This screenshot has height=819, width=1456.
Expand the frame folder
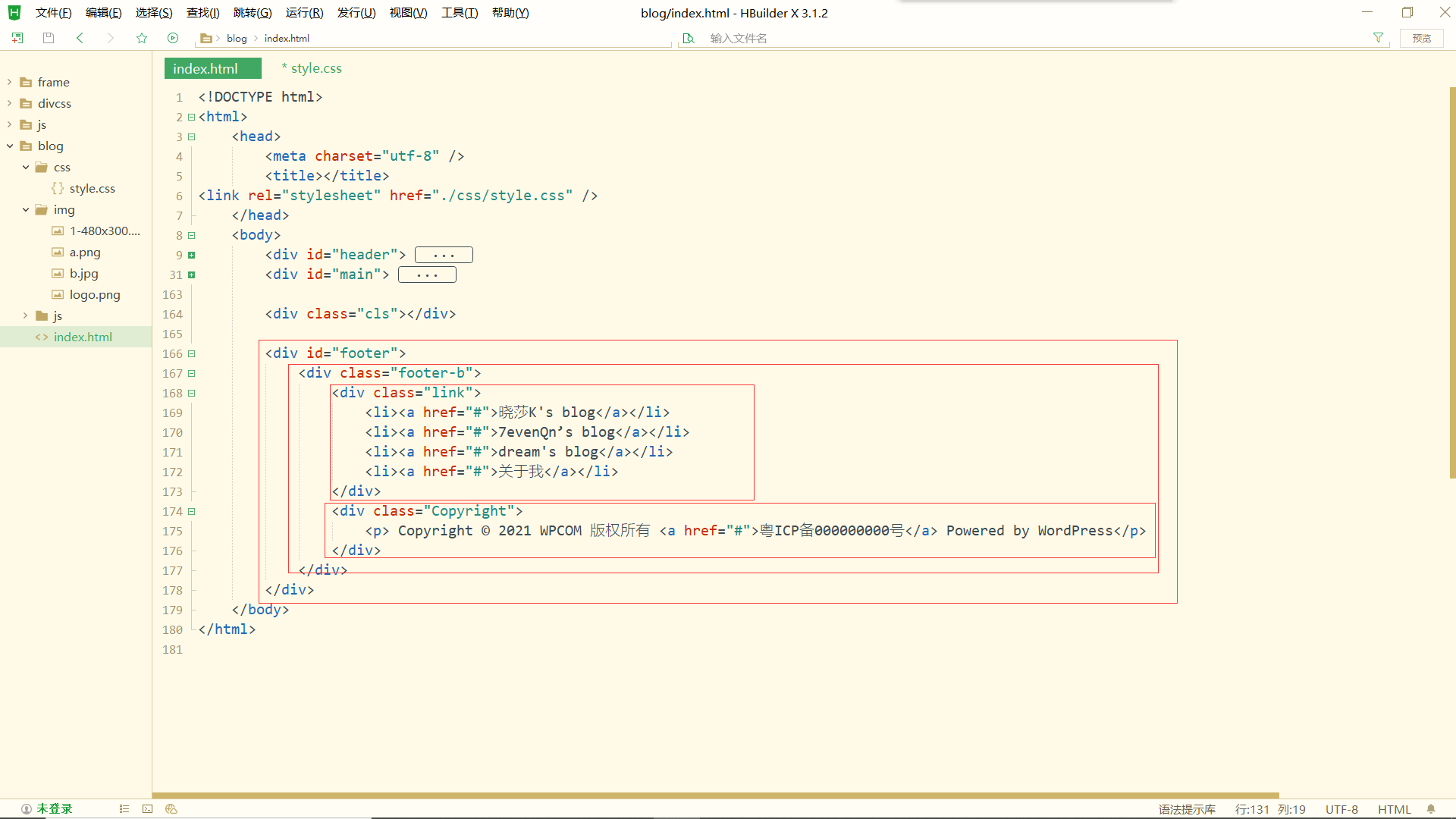click(x=9, y=82)
